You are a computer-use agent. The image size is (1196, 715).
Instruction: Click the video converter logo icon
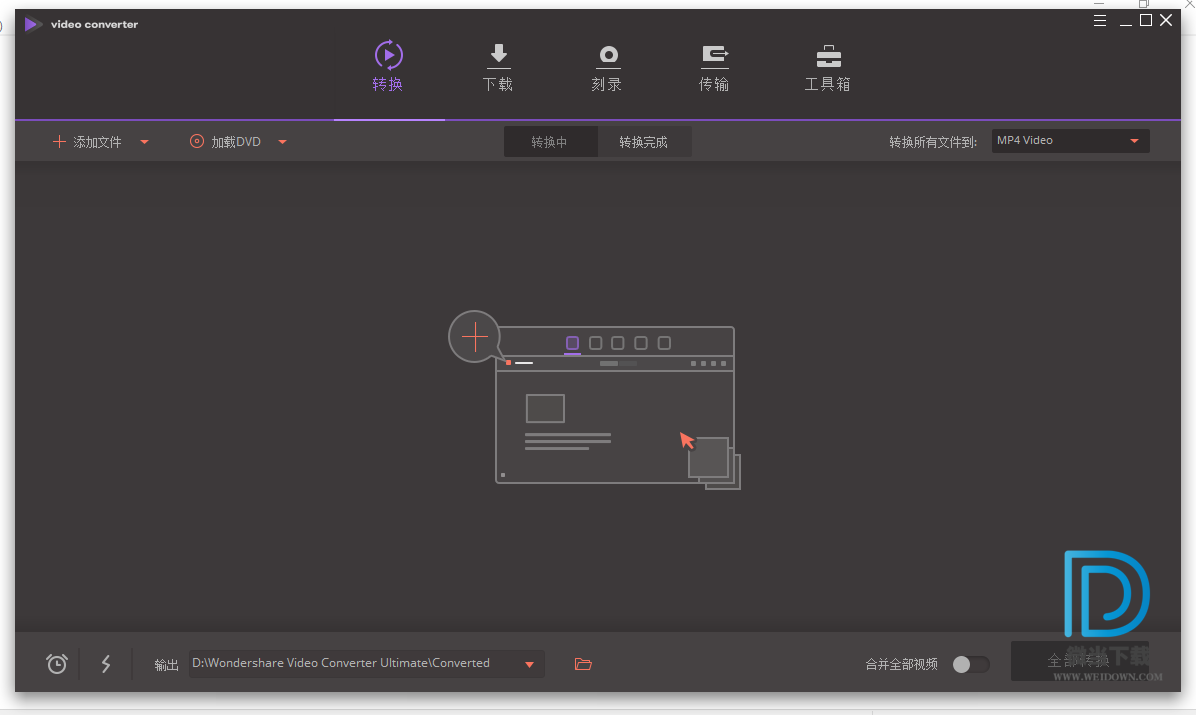point(32,24)
